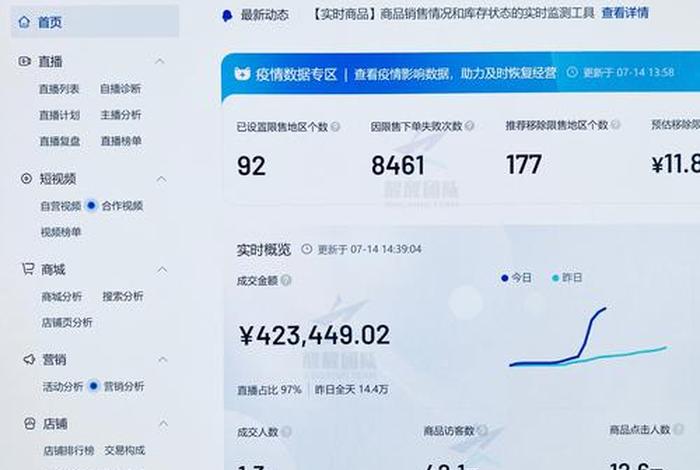The width and height of the screenshot is (700, 470).
Task: Click the home icon beside 首页
Action: (x=24, y=22)
